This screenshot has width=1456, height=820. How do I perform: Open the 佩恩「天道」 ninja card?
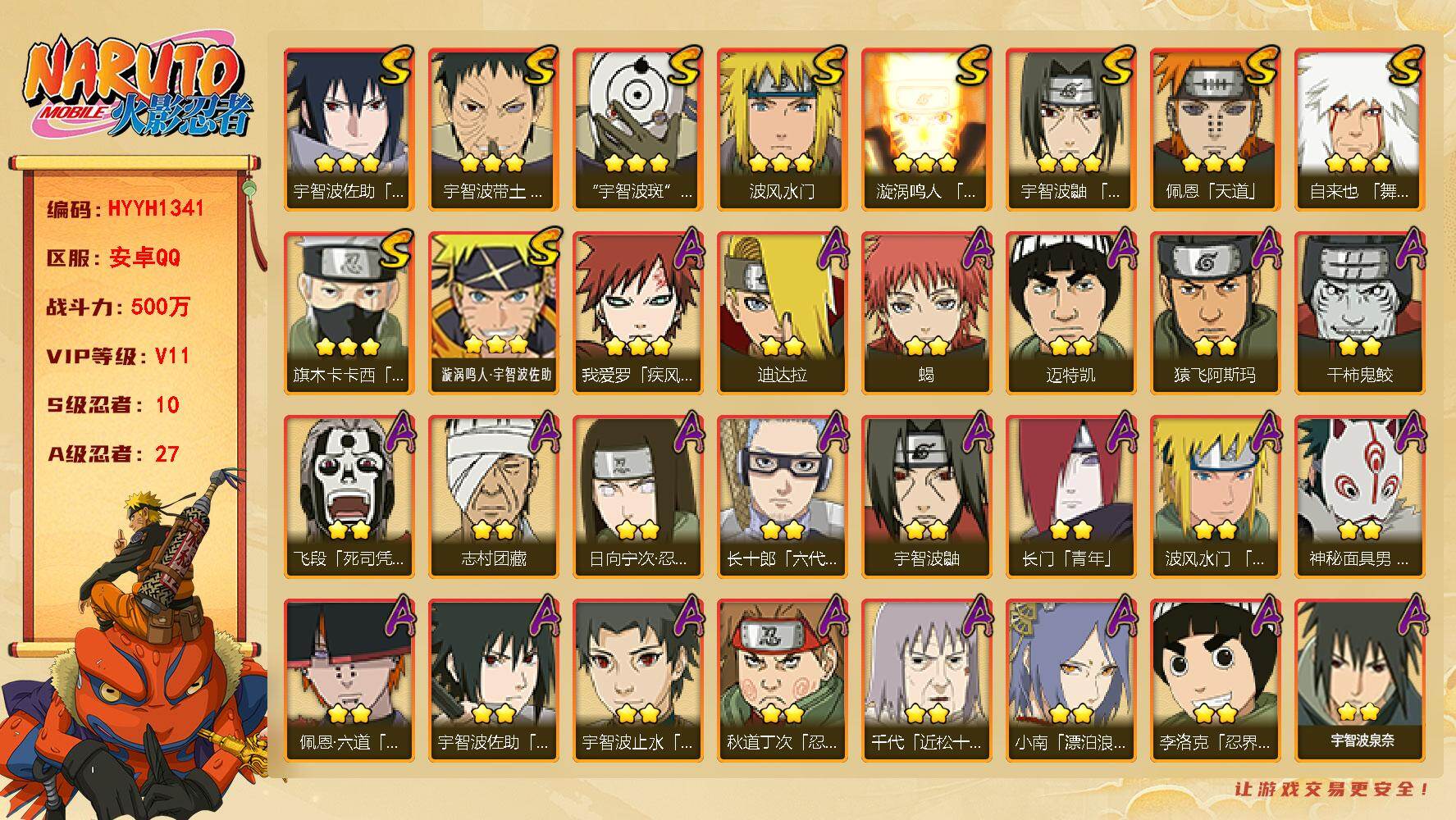click(1215, 130)
